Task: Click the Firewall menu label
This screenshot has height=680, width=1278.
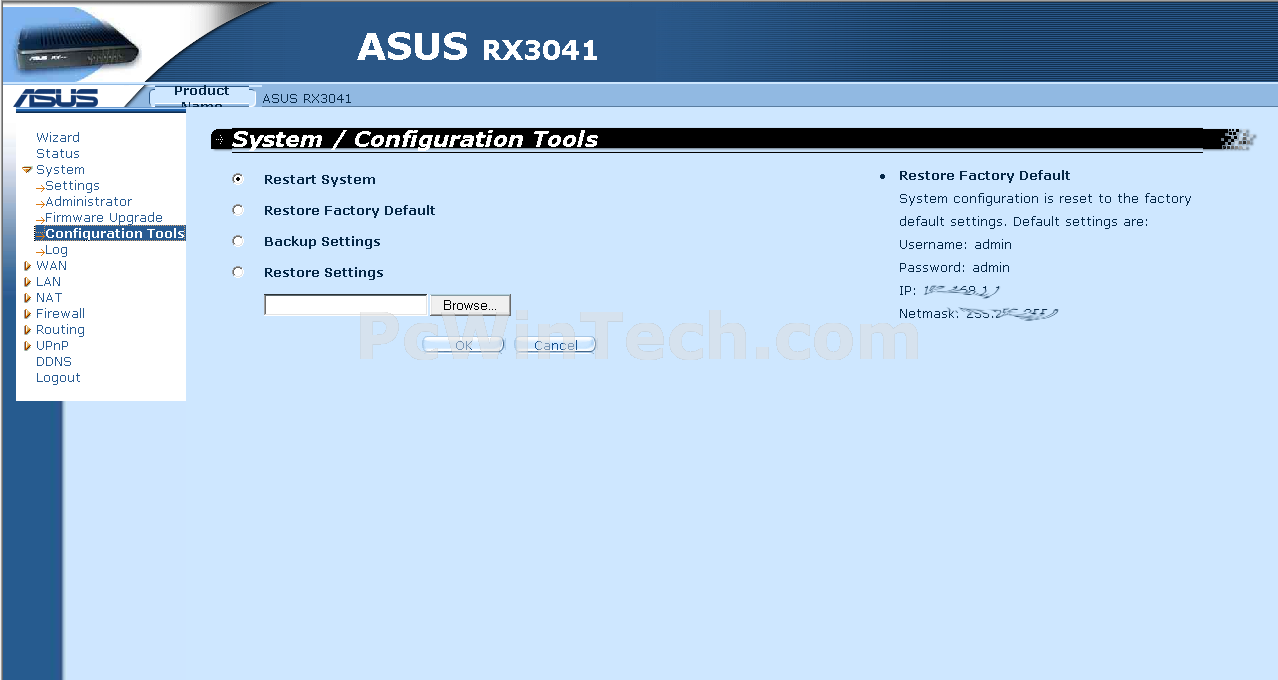Action: pyautogui.click(x=60, y=314)
